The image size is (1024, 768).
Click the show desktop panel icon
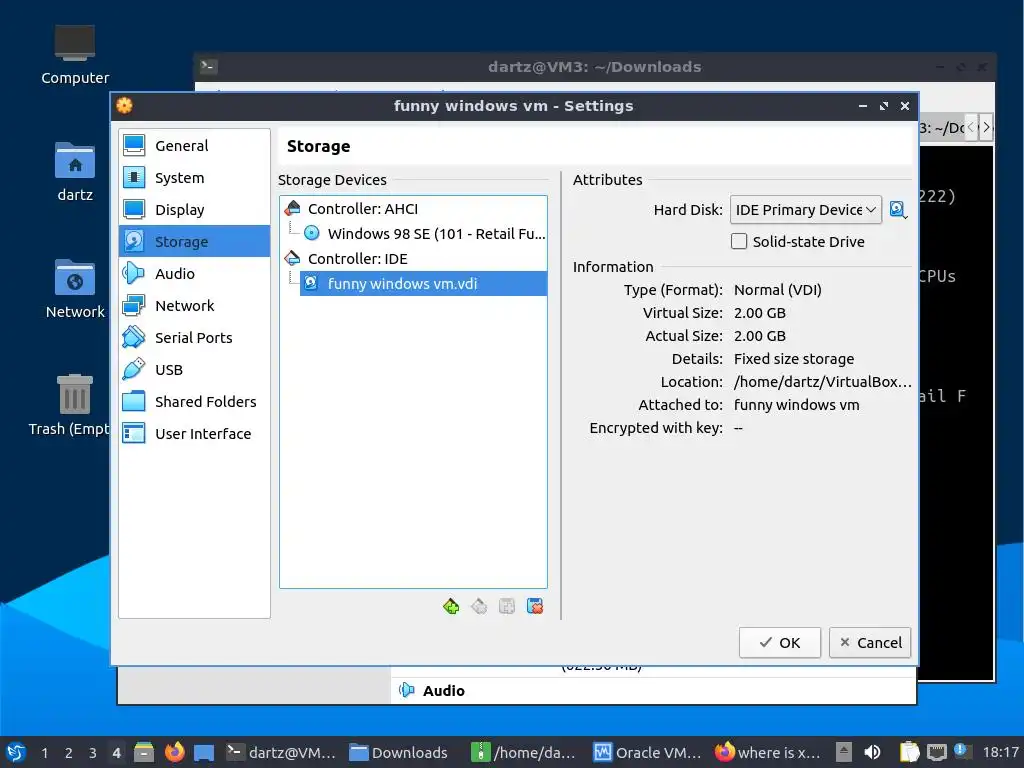(x=204, y=752)
